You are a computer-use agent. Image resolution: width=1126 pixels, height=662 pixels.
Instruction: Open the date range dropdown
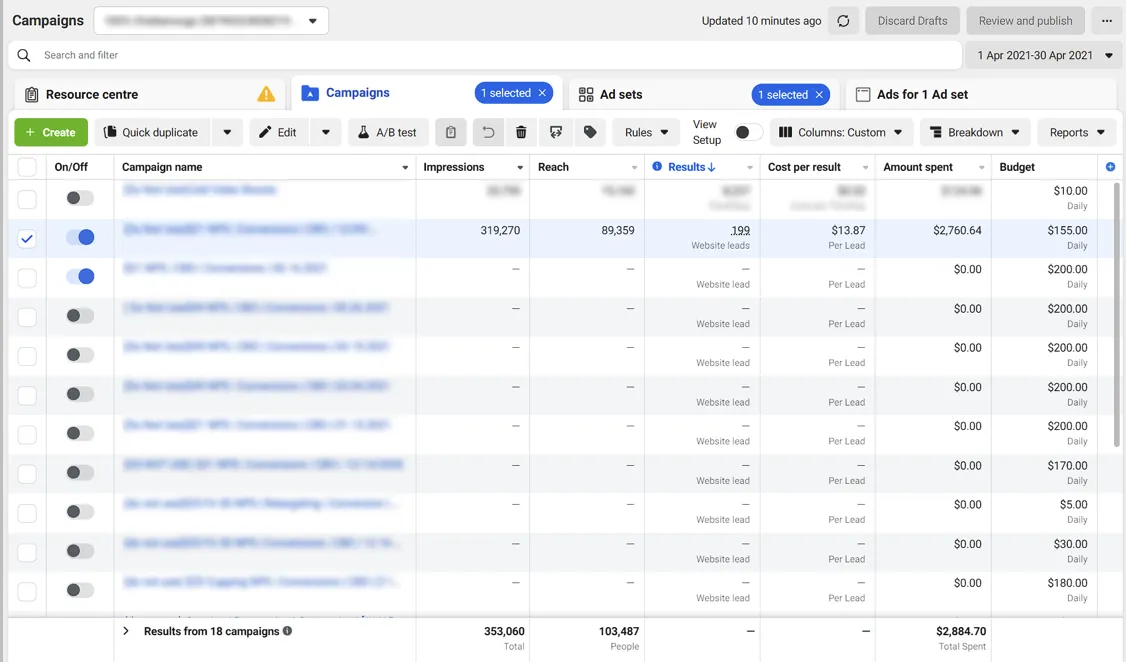click(1045, 55)
